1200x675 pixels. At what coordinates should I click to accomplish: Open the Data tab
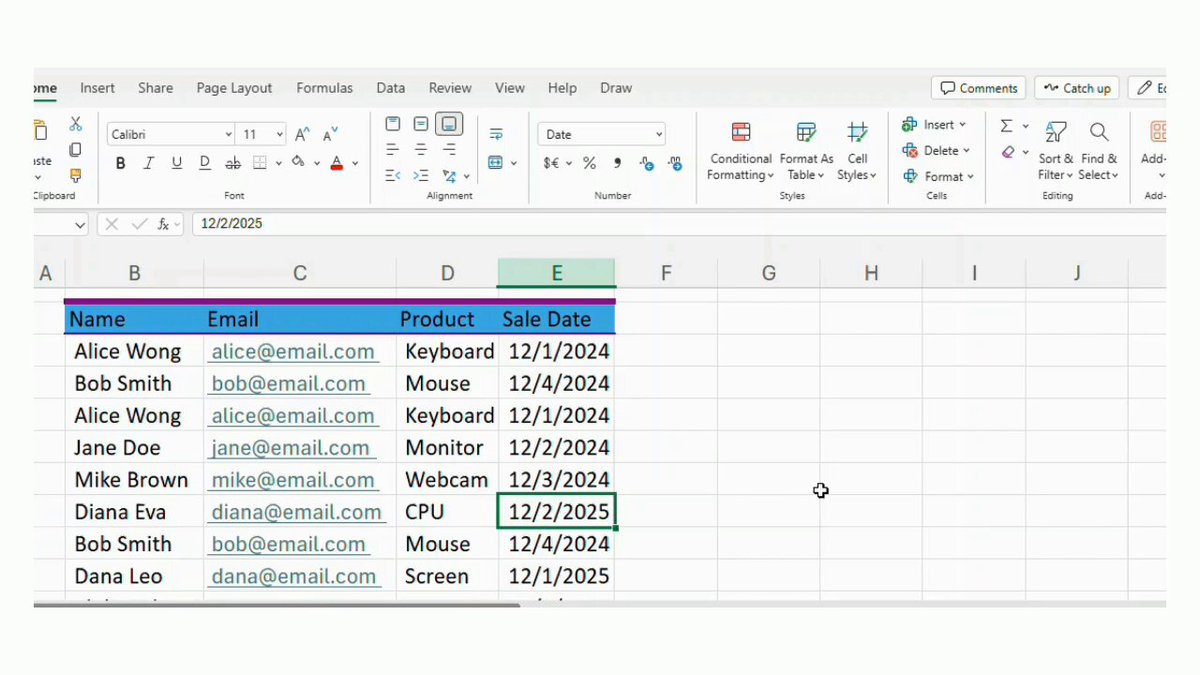(391, 88)
